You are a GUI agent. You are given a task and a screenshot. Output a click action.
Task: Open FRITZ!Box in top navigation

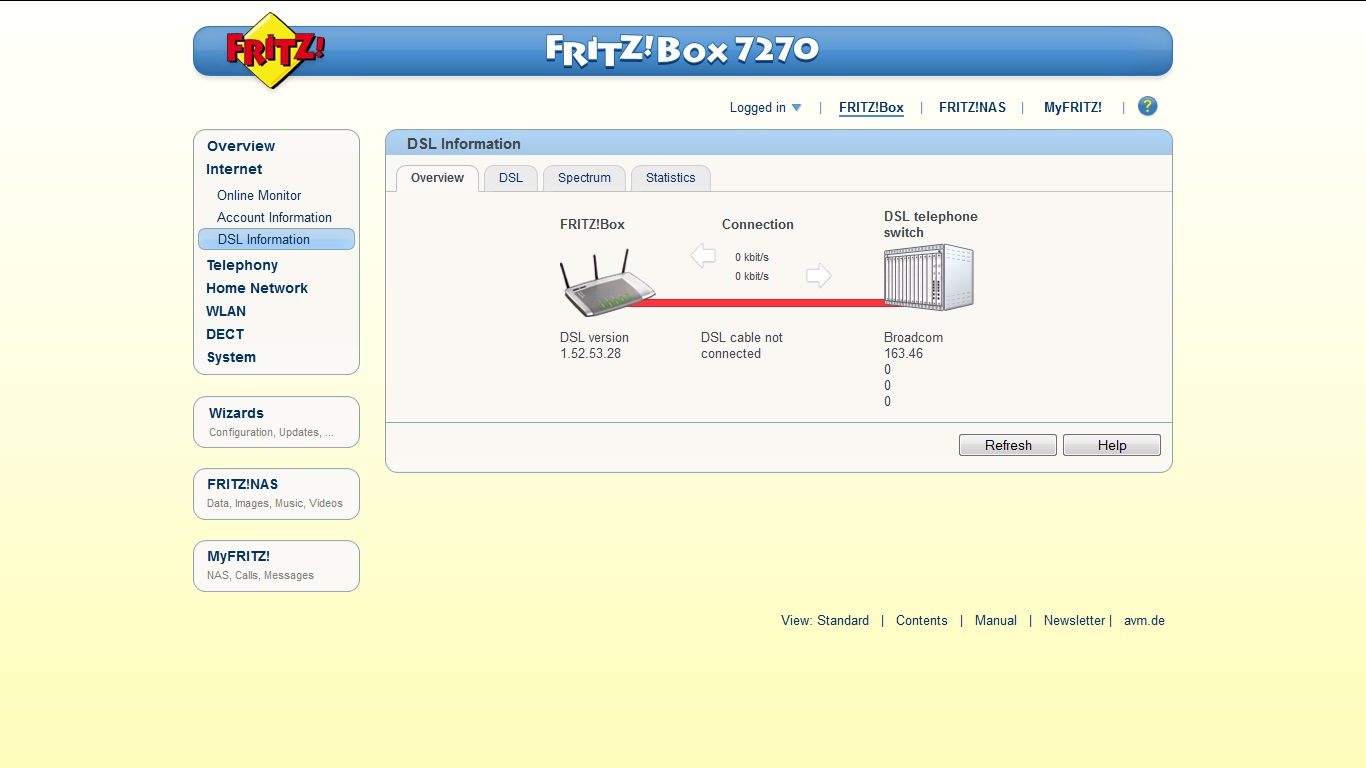pos(871,108)
